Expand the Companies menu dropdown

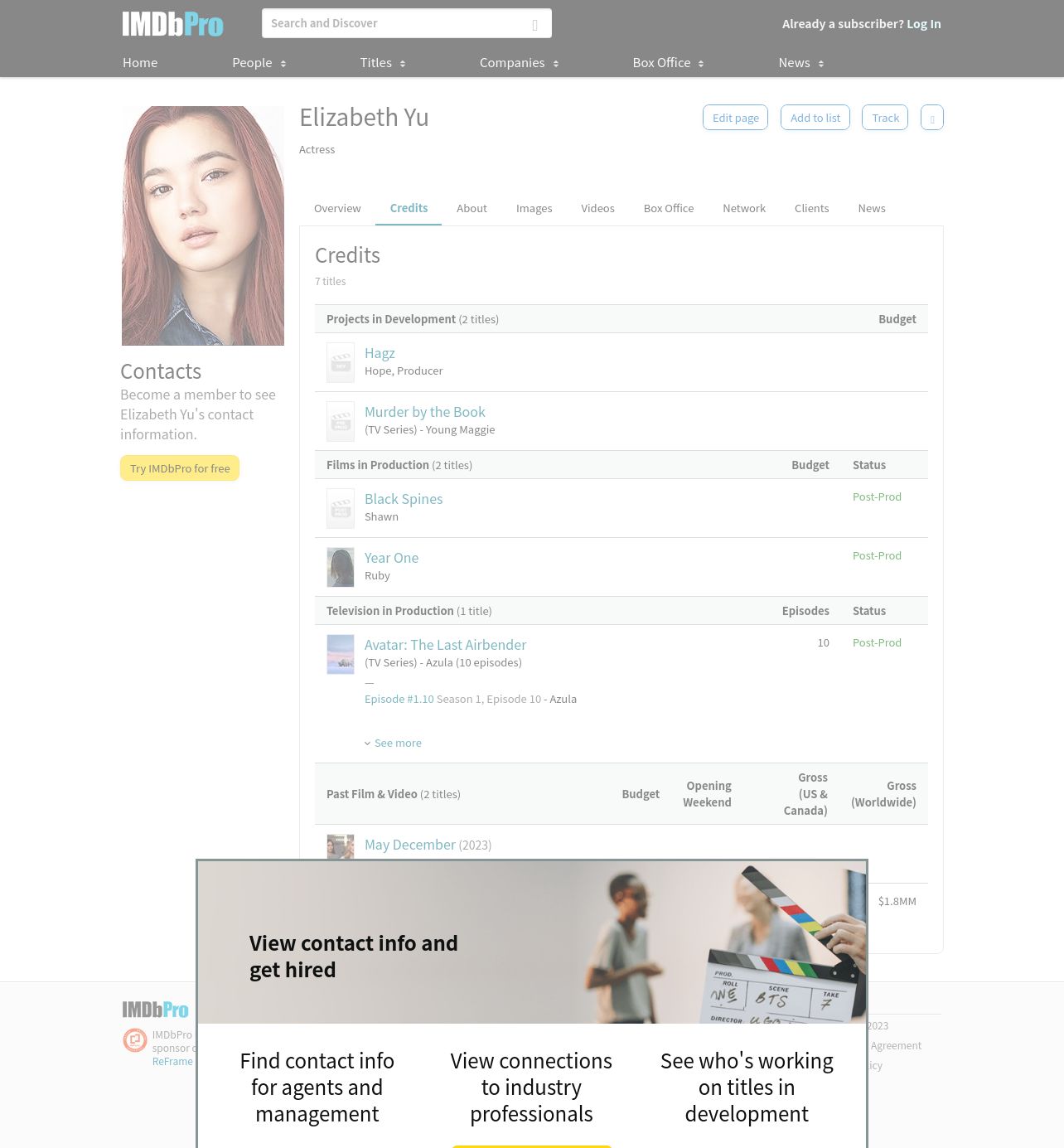click(520, 63)
